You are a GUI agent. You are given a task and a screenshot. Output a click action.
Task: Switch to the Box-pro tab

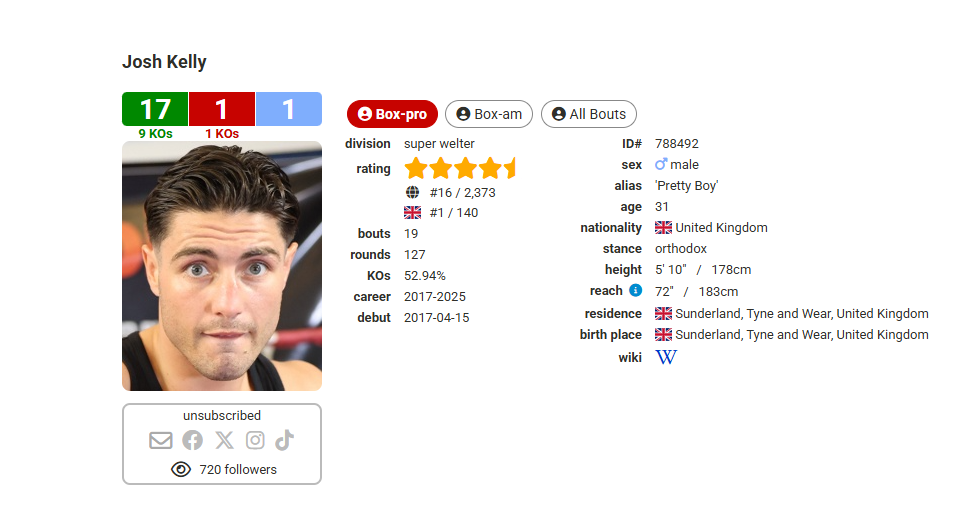click(392, 114)
